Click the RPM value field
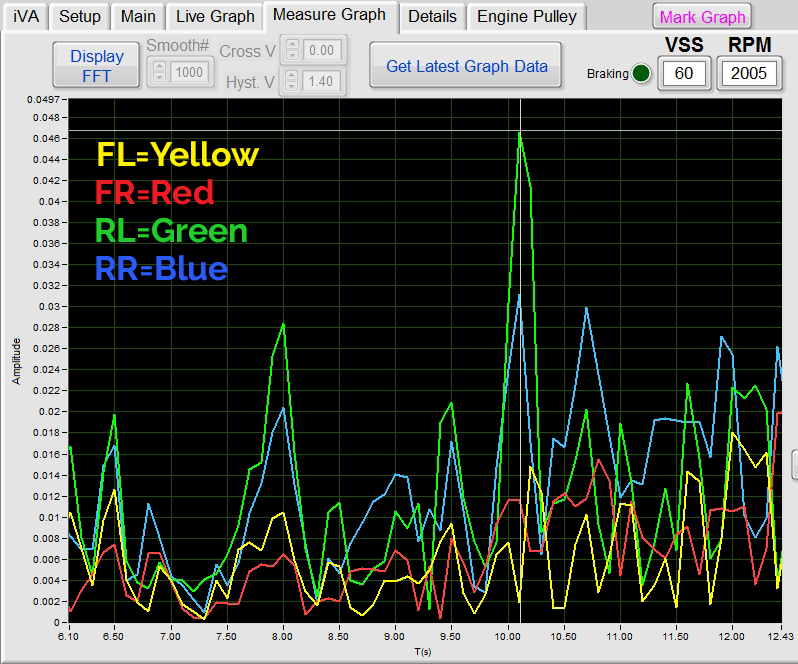Image resolution: width=798 pixels, height=664 pixels. click(749, 73)
